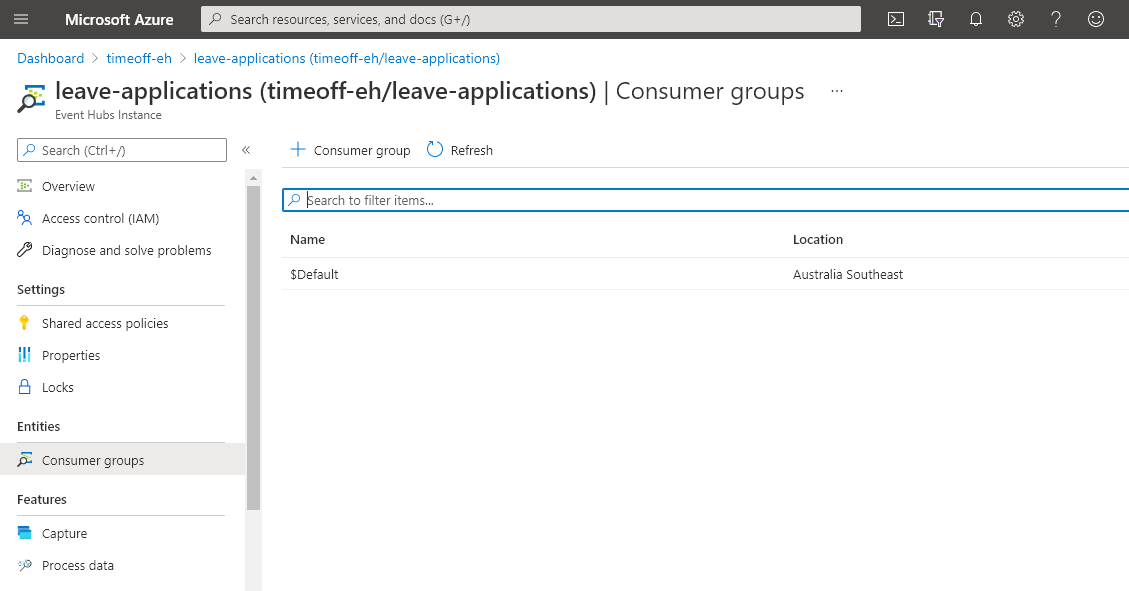
Task: Open the $Default consumer group row
Action: 706,274
